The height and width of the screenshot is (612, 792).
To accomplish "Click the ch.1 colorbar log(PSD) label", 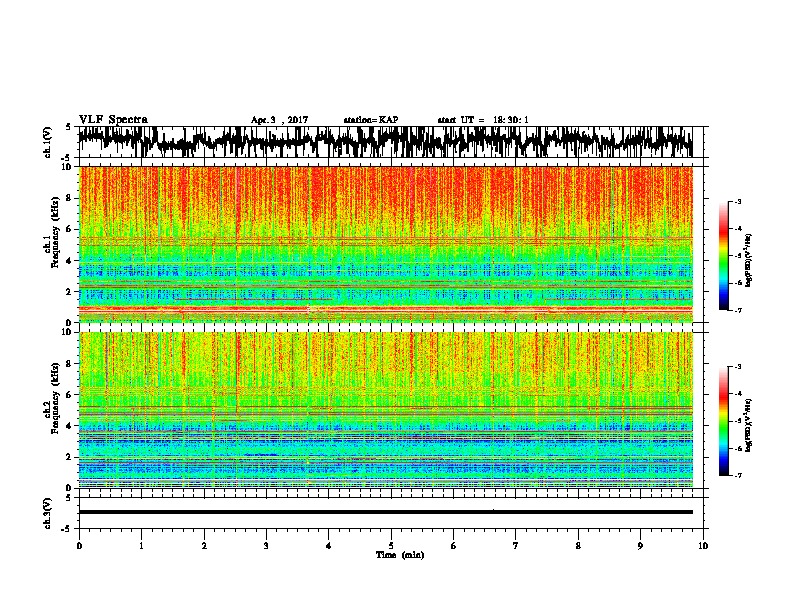I will (x=749, y=261).
